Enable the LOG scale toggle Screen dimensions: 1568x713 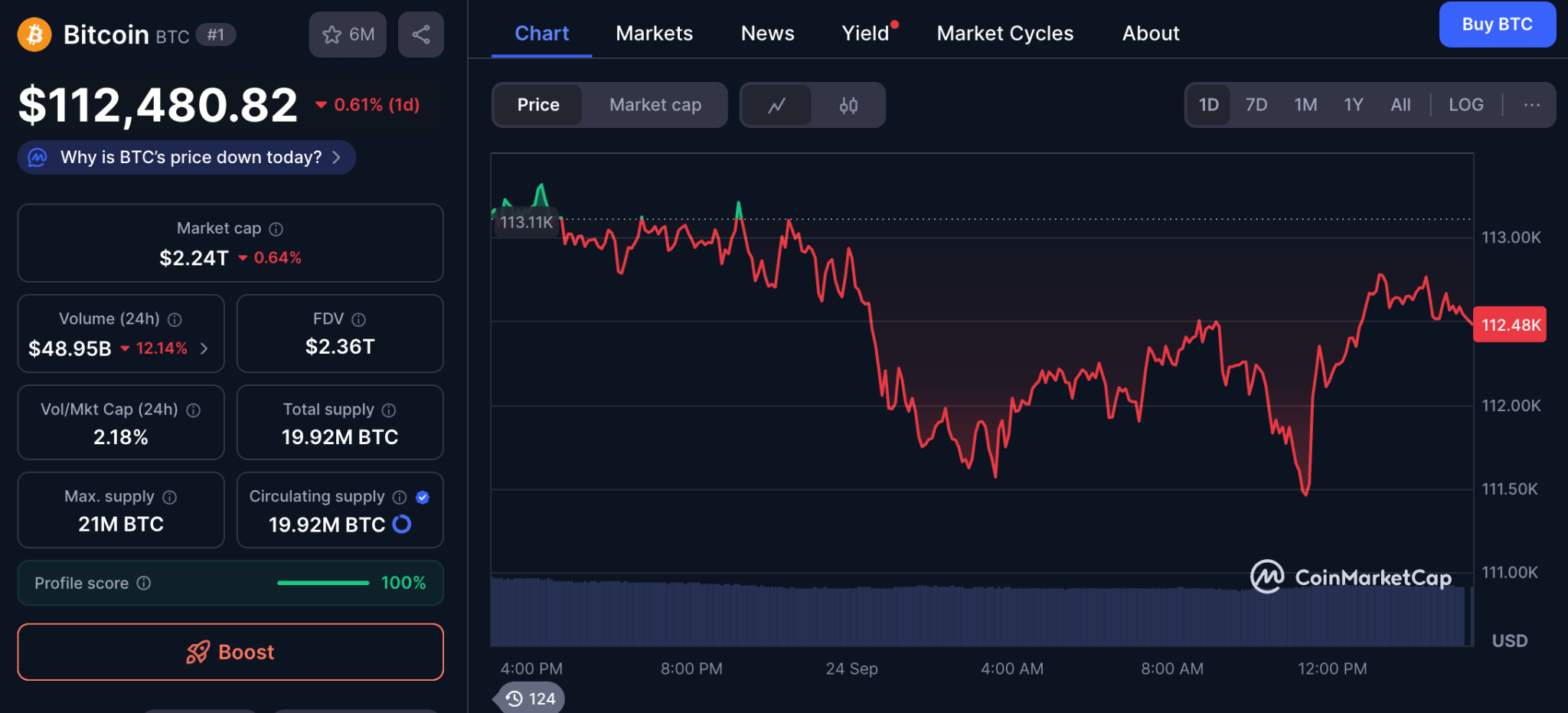(1465, 105)
